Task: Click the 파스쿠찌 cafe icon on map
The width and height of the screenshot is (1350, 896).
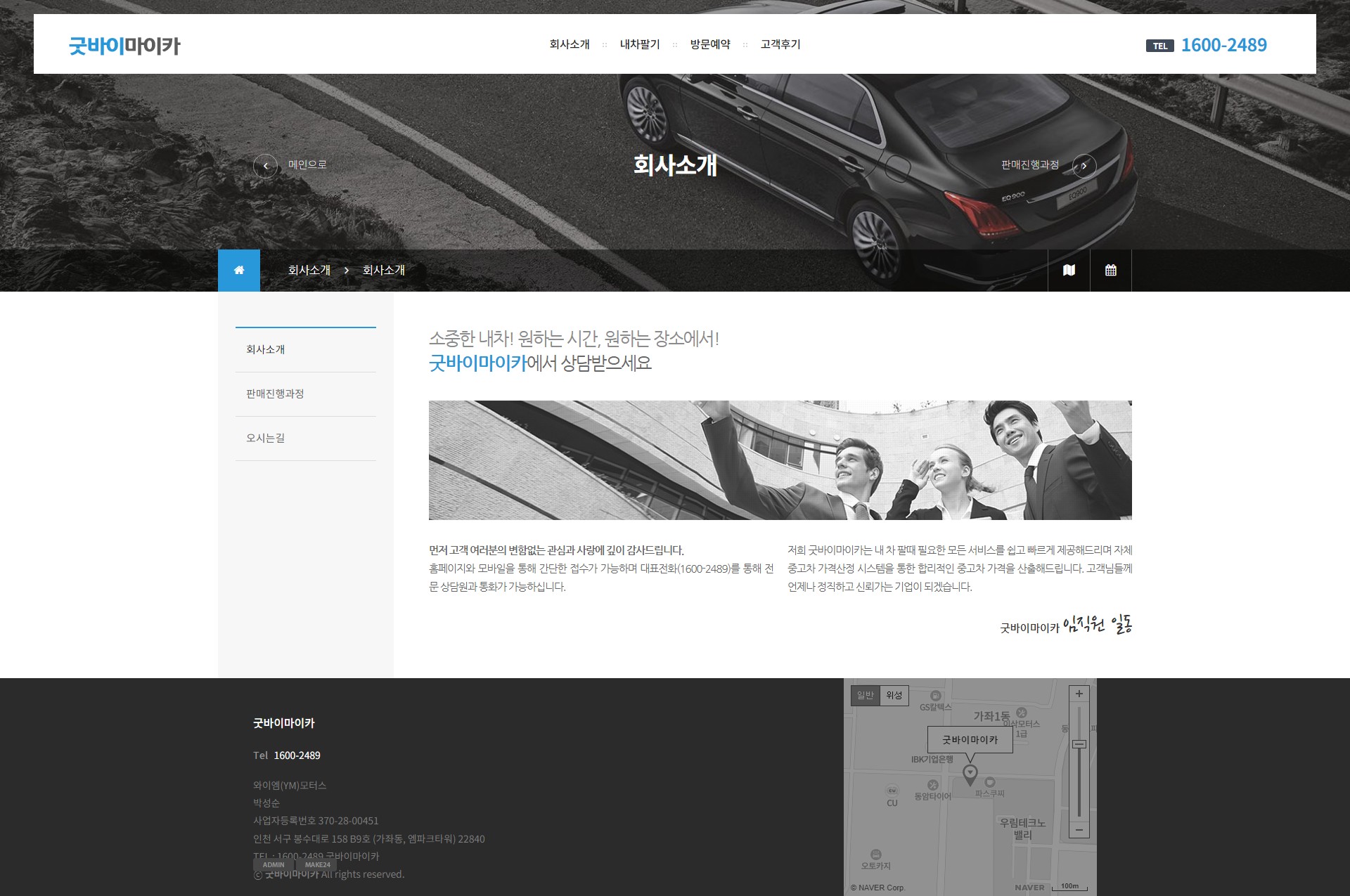Action: (990, 782)
